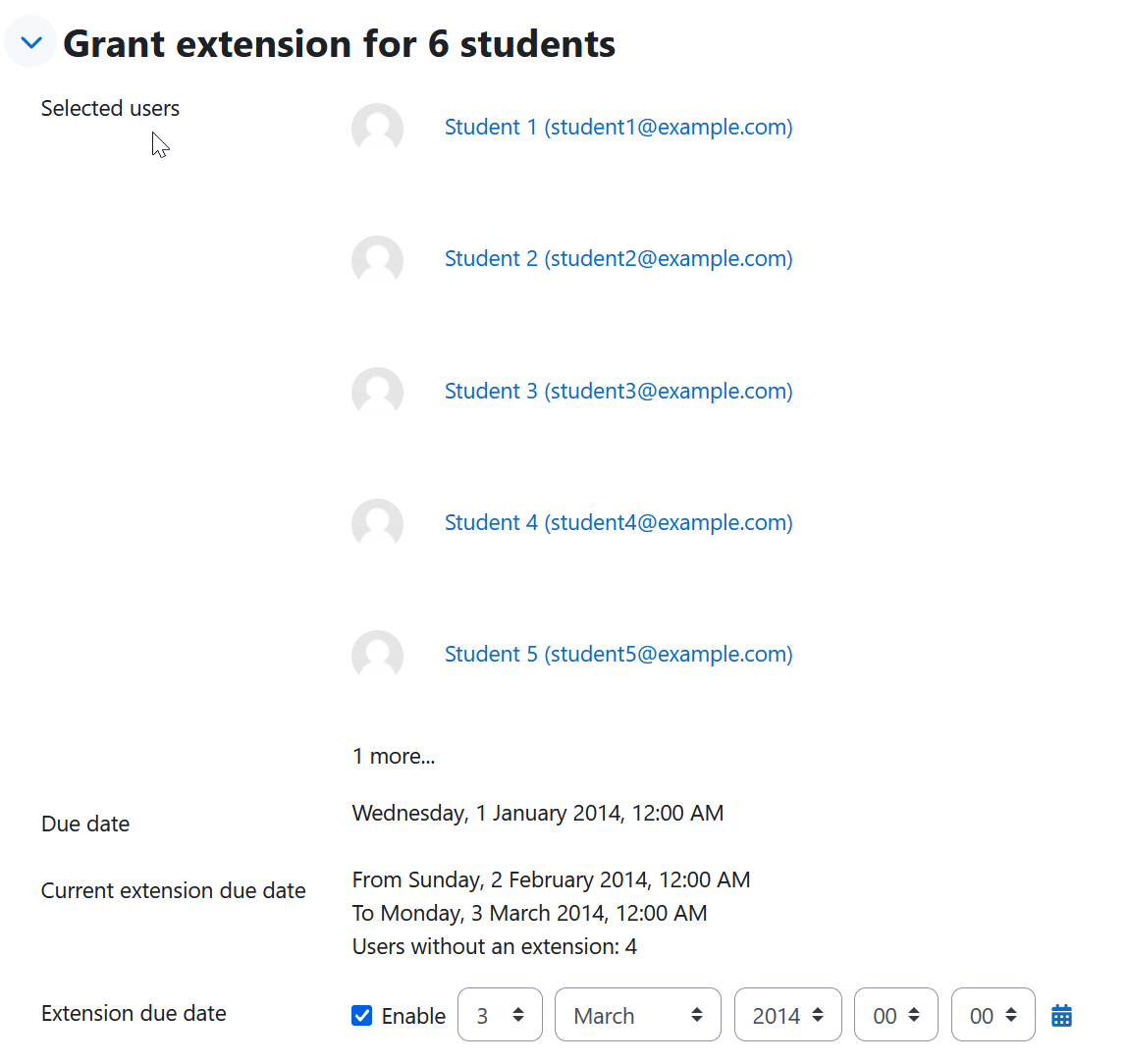Screen dimensions: 1128x1064
Task: Click 'Users without an extension: 4' text
Action: tap(494, 947)
